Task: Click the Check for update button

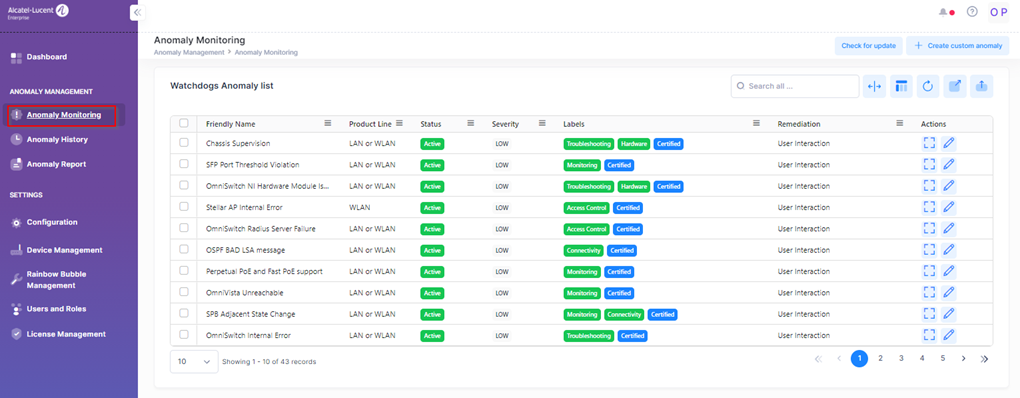Action: (x=868, y=46)
